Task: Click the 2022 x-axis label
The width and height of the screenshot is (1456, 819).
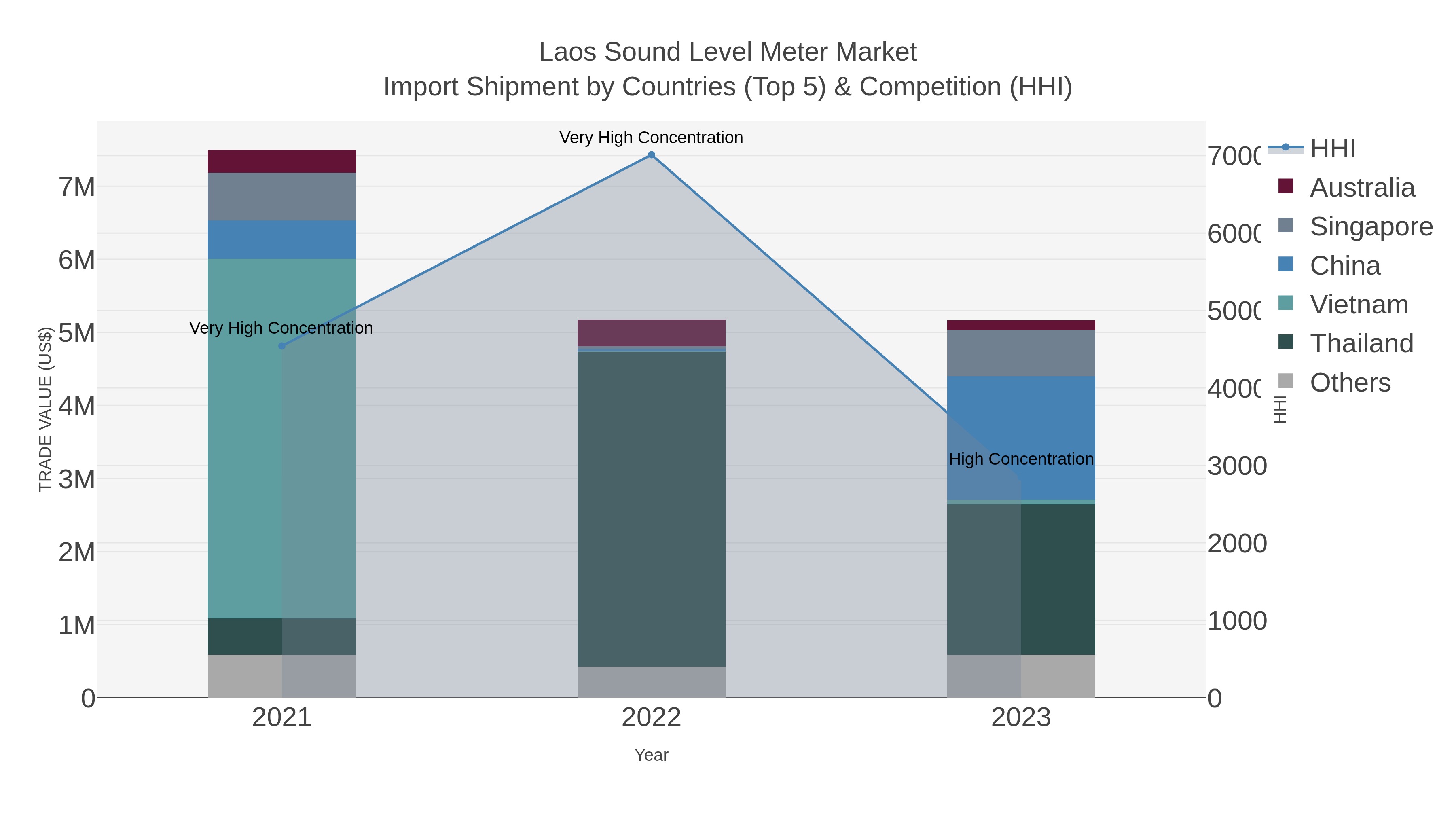Action: (651, 718)
